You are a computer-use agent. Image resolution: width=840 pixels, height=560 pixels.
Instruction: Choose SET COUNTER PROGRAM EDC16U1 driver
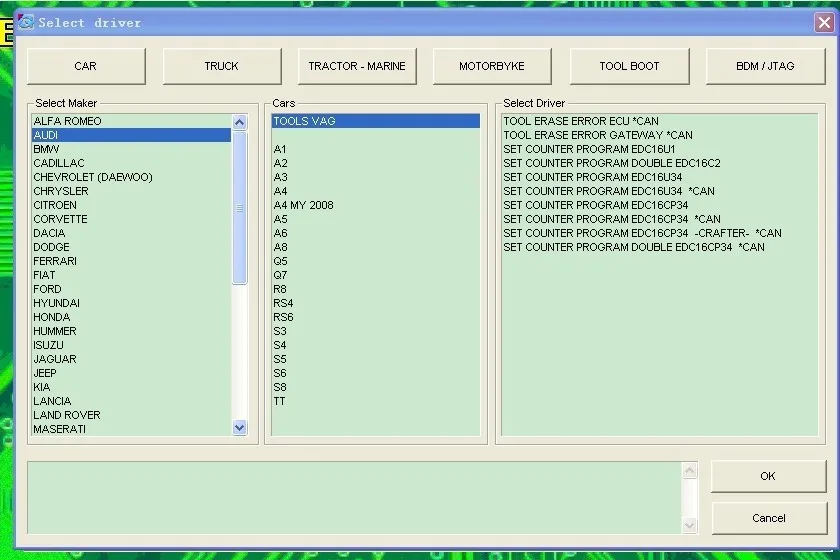click(x=659, y=149)
